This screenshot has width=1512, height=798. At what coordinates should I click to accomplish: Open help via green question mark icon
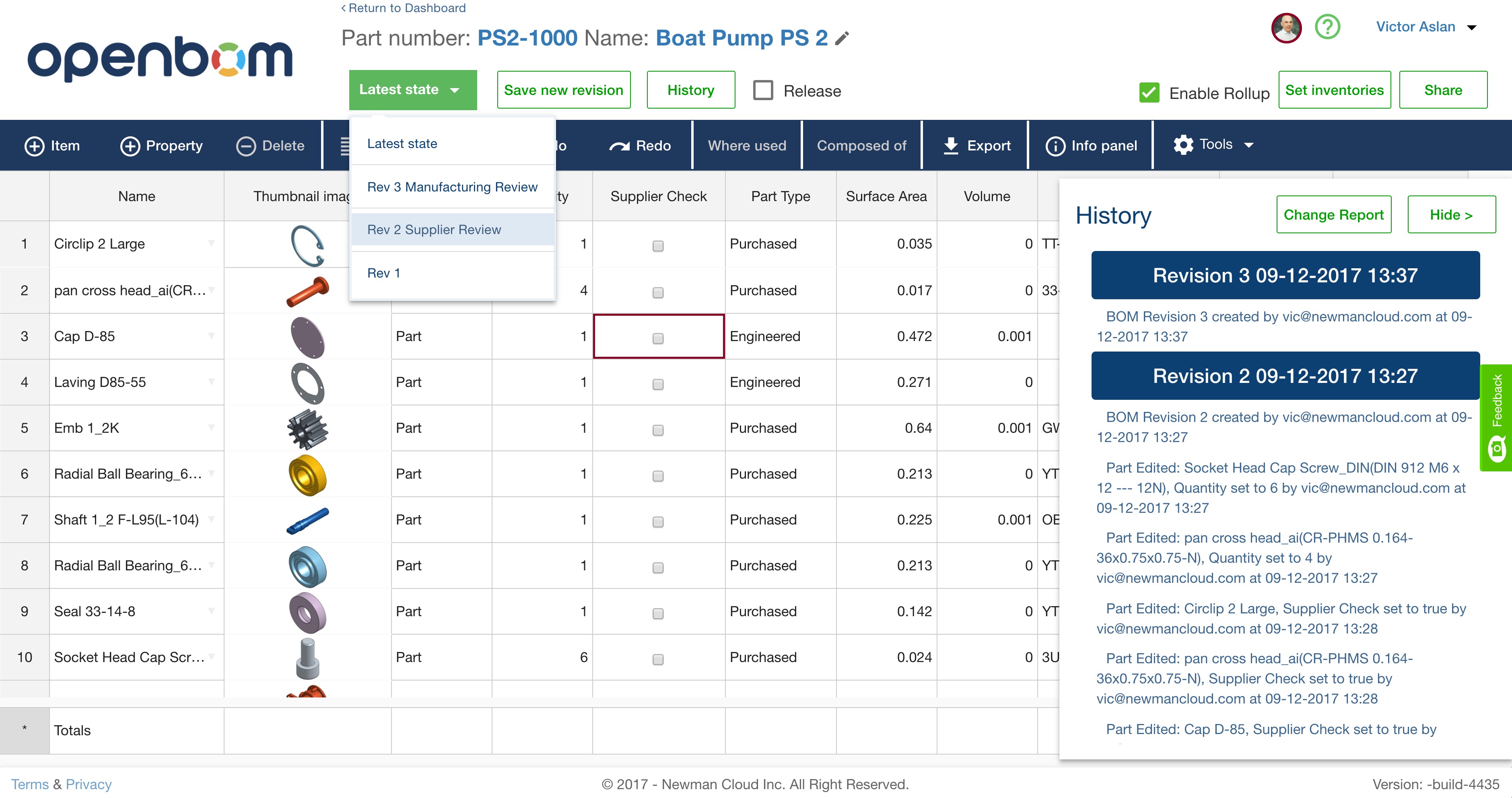point(1327,27)
